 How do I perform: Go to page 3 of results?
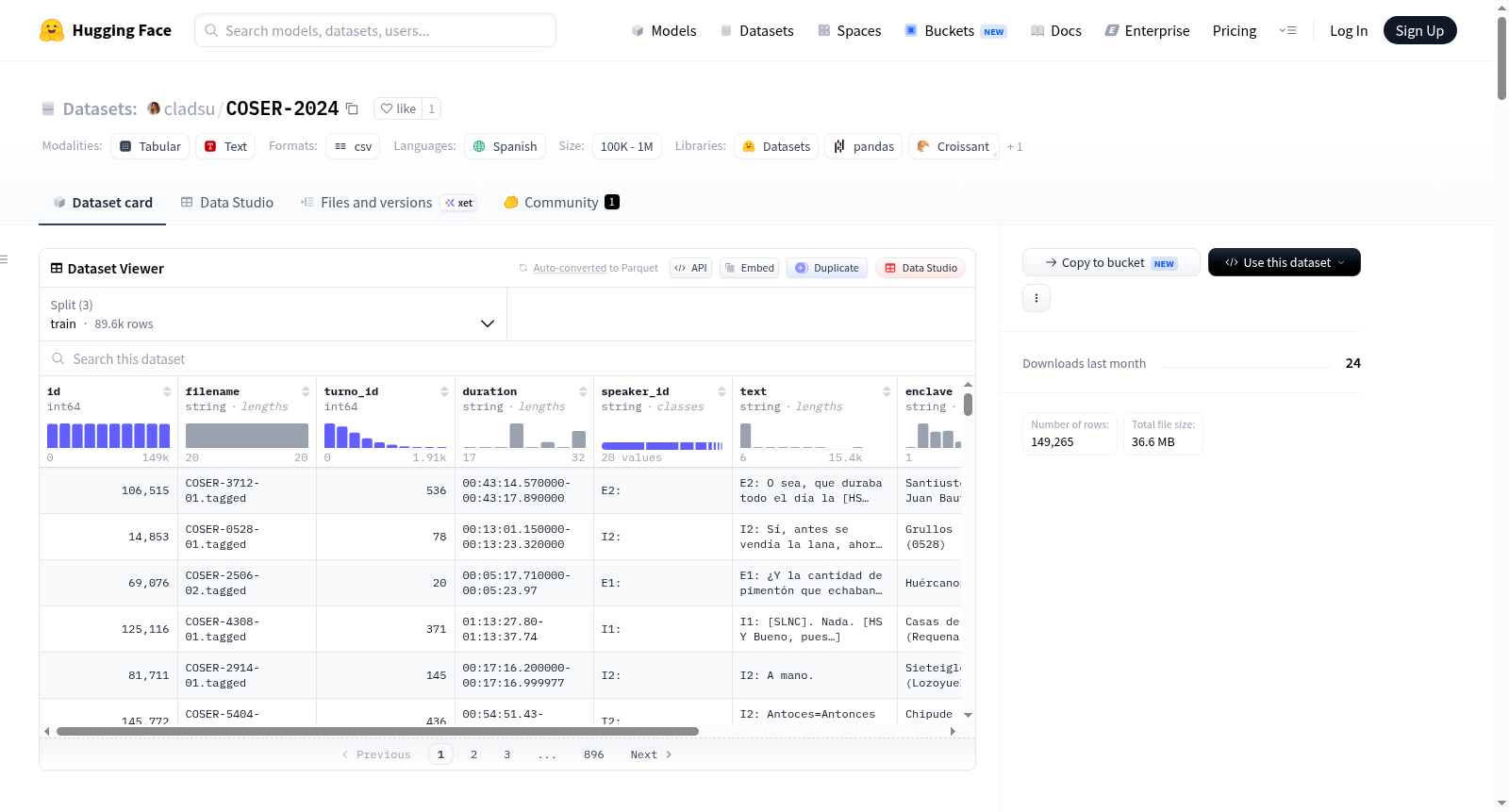(507, 754)
